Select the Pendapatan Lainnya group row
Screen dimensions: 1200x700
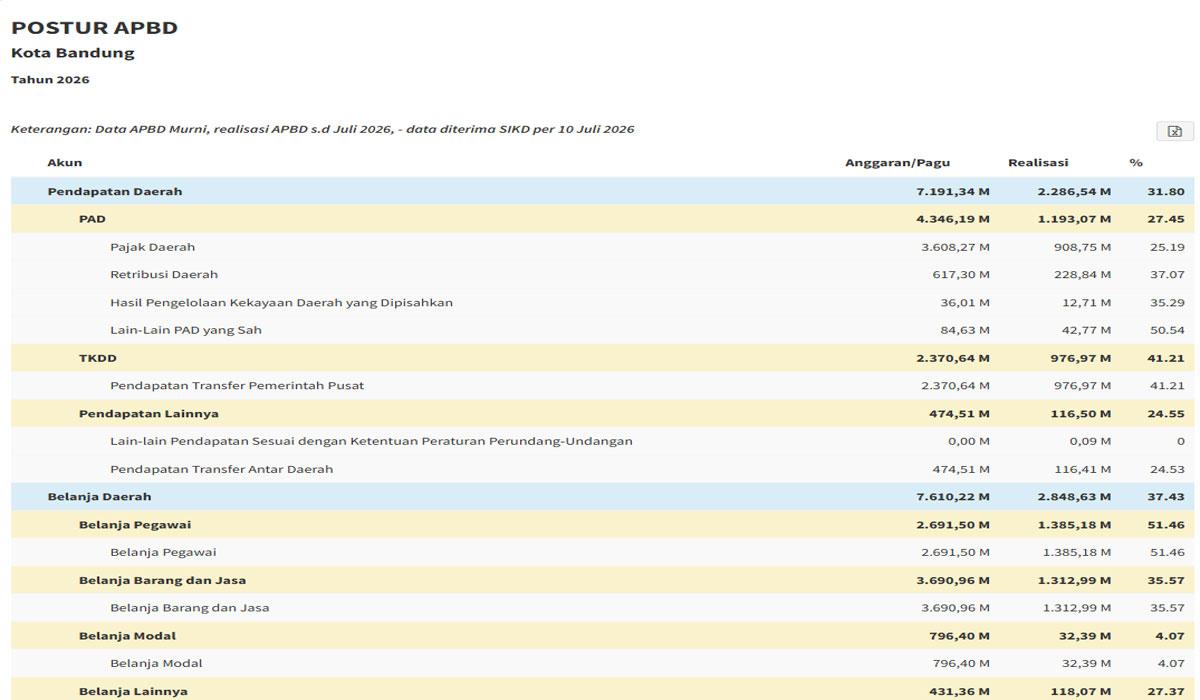click(x=603, y=413)
